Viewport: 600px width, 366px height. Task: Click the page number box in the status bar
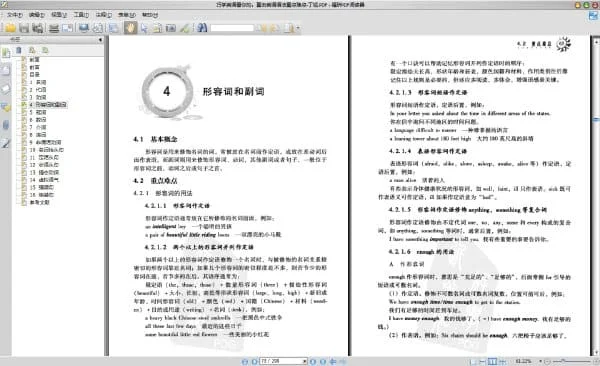[x=280, y=361]
